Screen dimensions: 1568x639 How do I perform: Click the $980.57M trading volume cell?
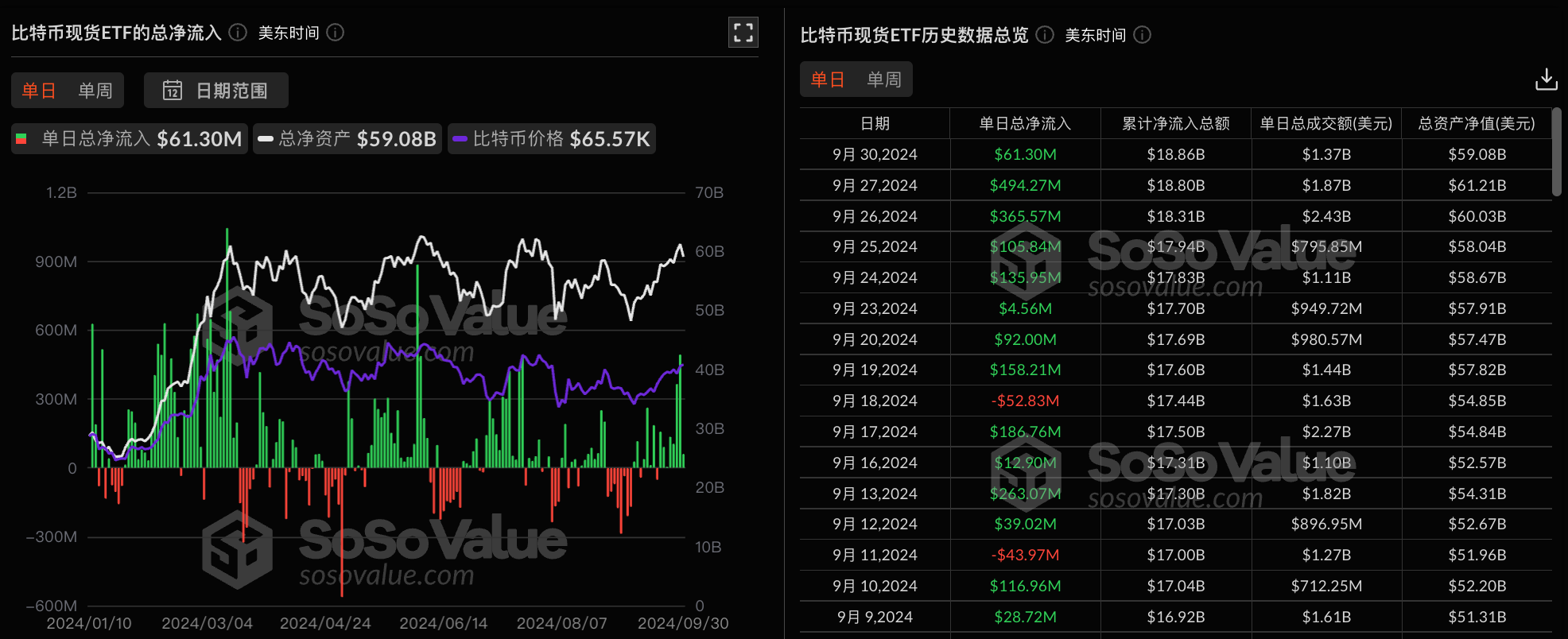pos(1326,339)
